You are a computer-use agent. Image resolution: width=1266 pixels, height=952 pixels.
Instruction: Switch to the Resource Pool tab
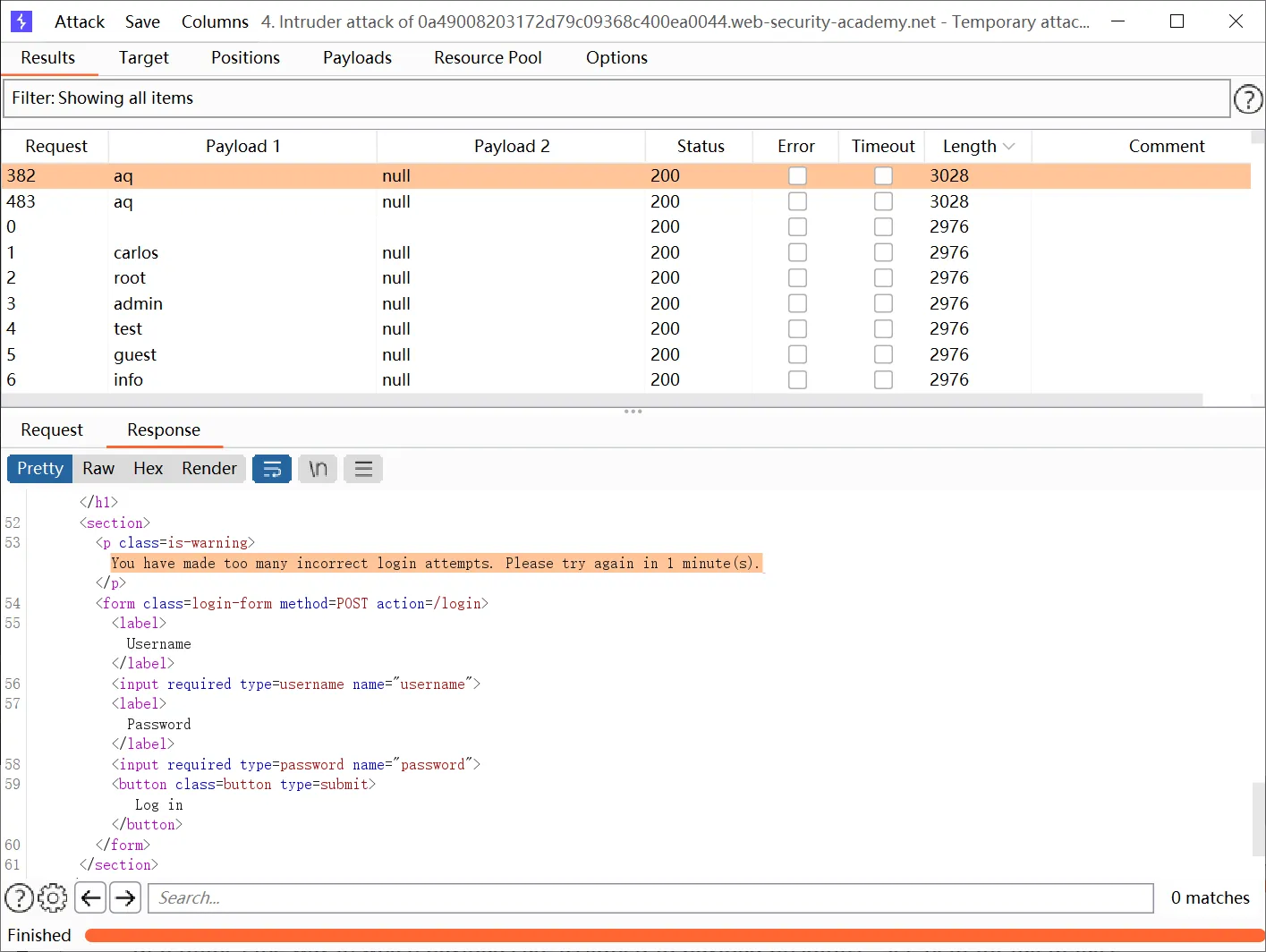click(488, 57)
